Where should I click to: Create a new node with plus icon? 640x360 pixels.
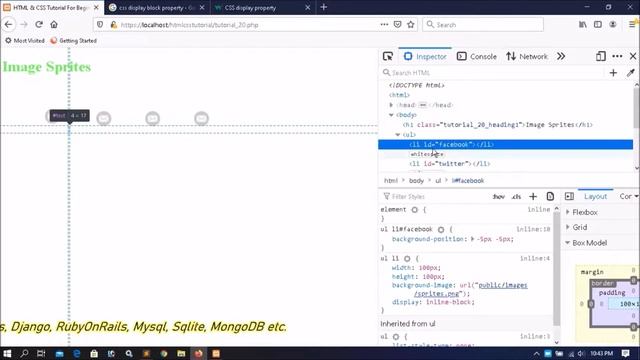[613, 73]
